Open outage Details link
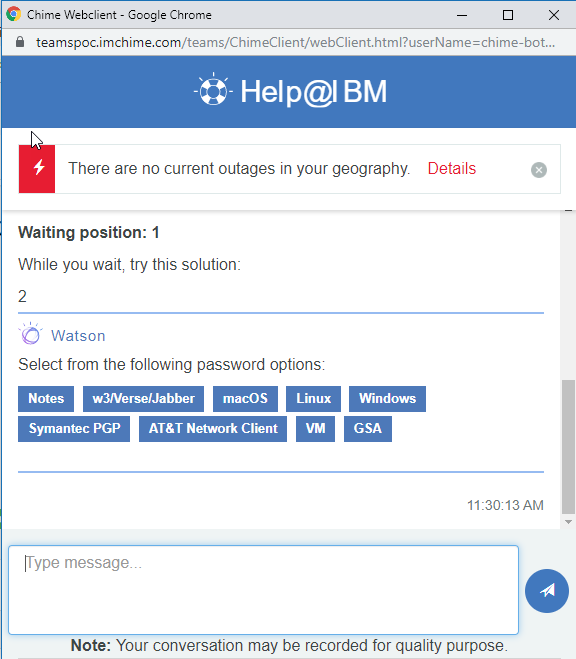Viewport: 576px width, 659px height. pos(452,169)
